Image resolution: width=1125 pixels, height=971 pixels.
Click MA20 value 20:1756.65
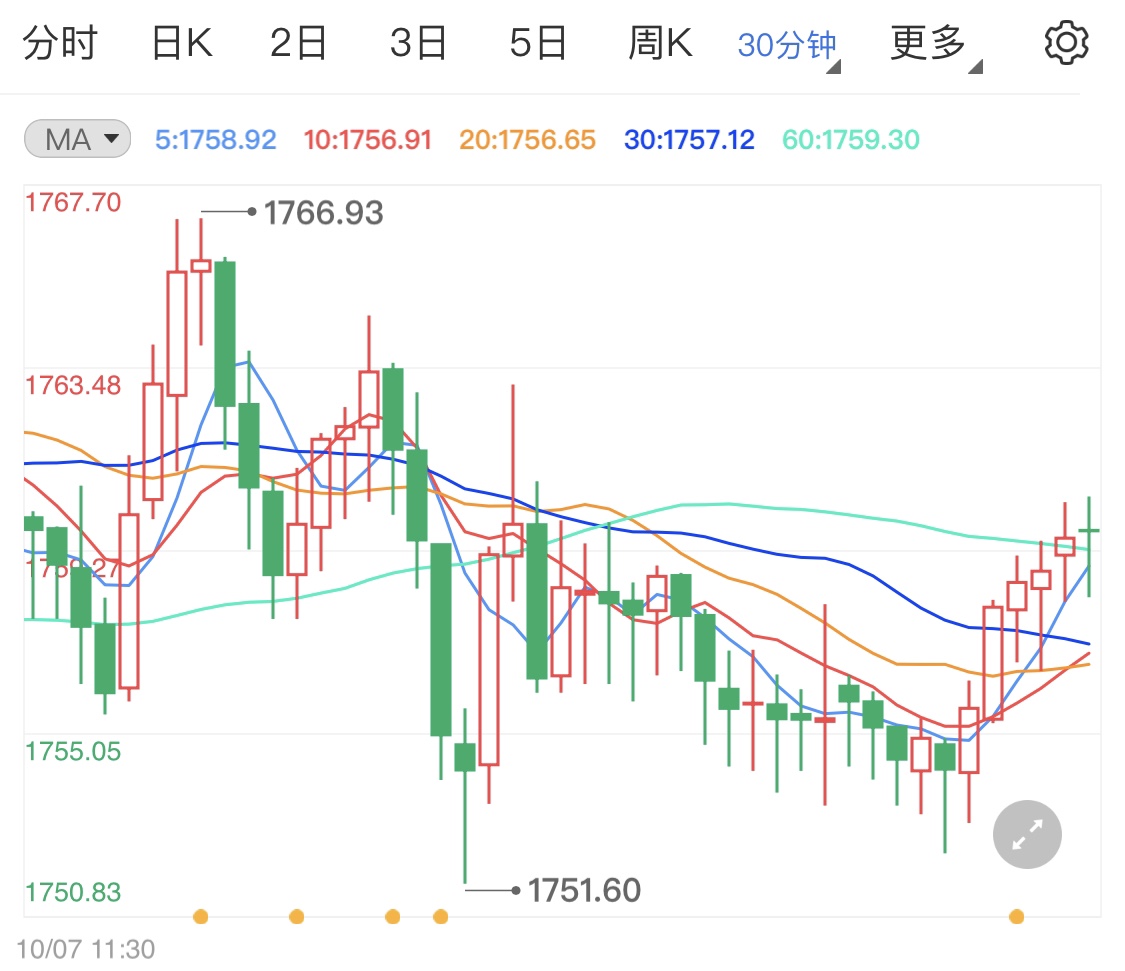click(527, 139)
